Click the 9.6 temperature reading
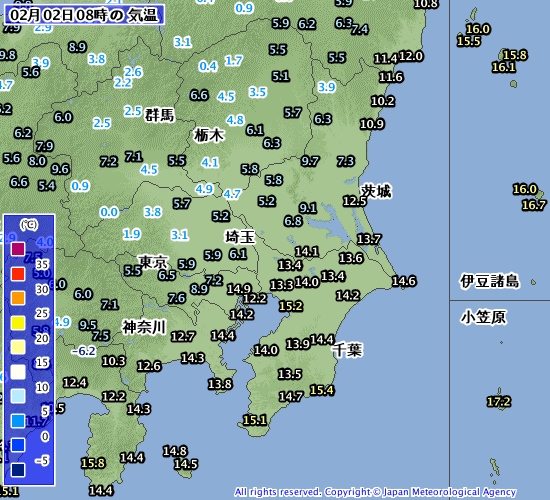550x500 pixels. [60, 169]
